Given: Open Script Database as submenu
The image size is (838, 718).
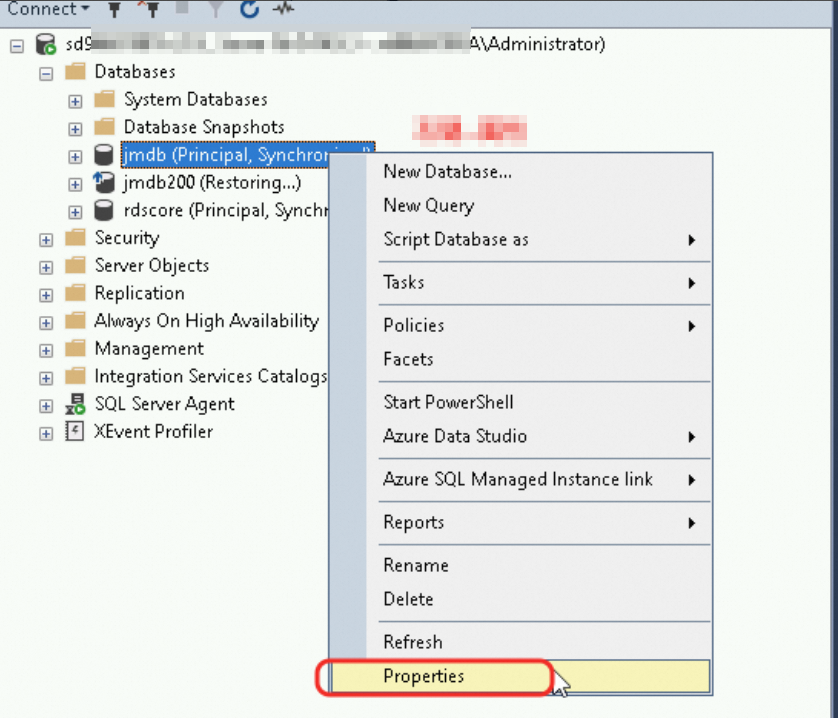Looking at the screenshot, I should pyautogui.click(x=519, y=240).
